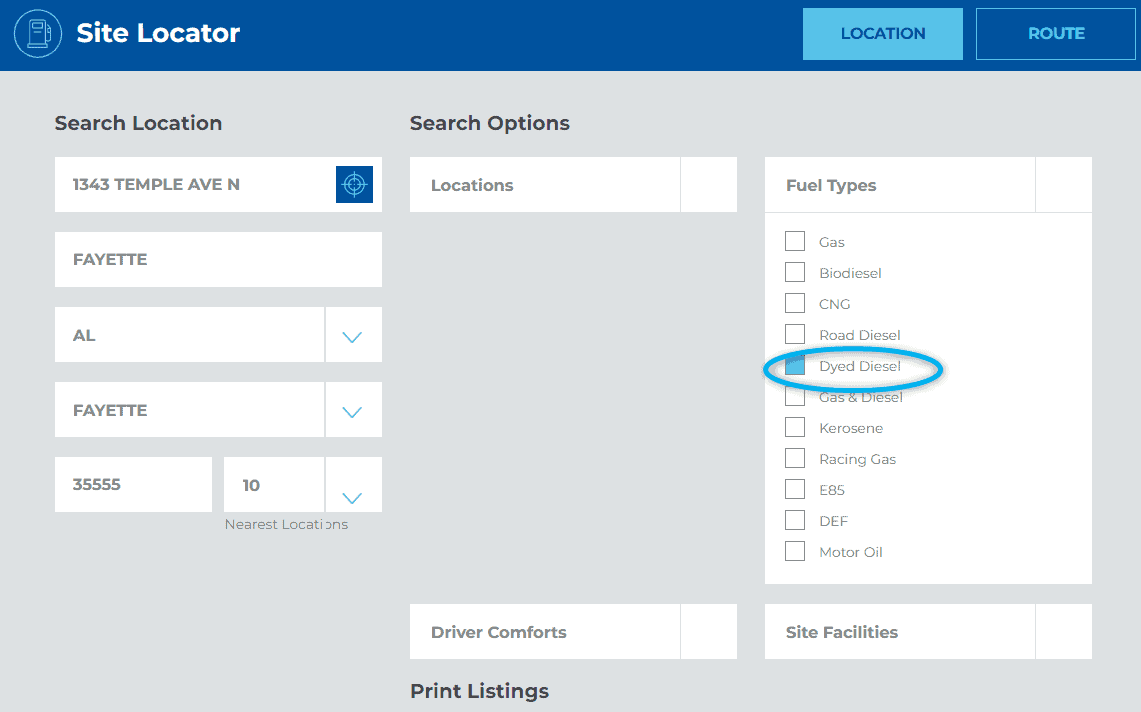Click the fuel pump Site Locator logo
This screenshot has width=1141, height=712.
click(x=38, y=34)
